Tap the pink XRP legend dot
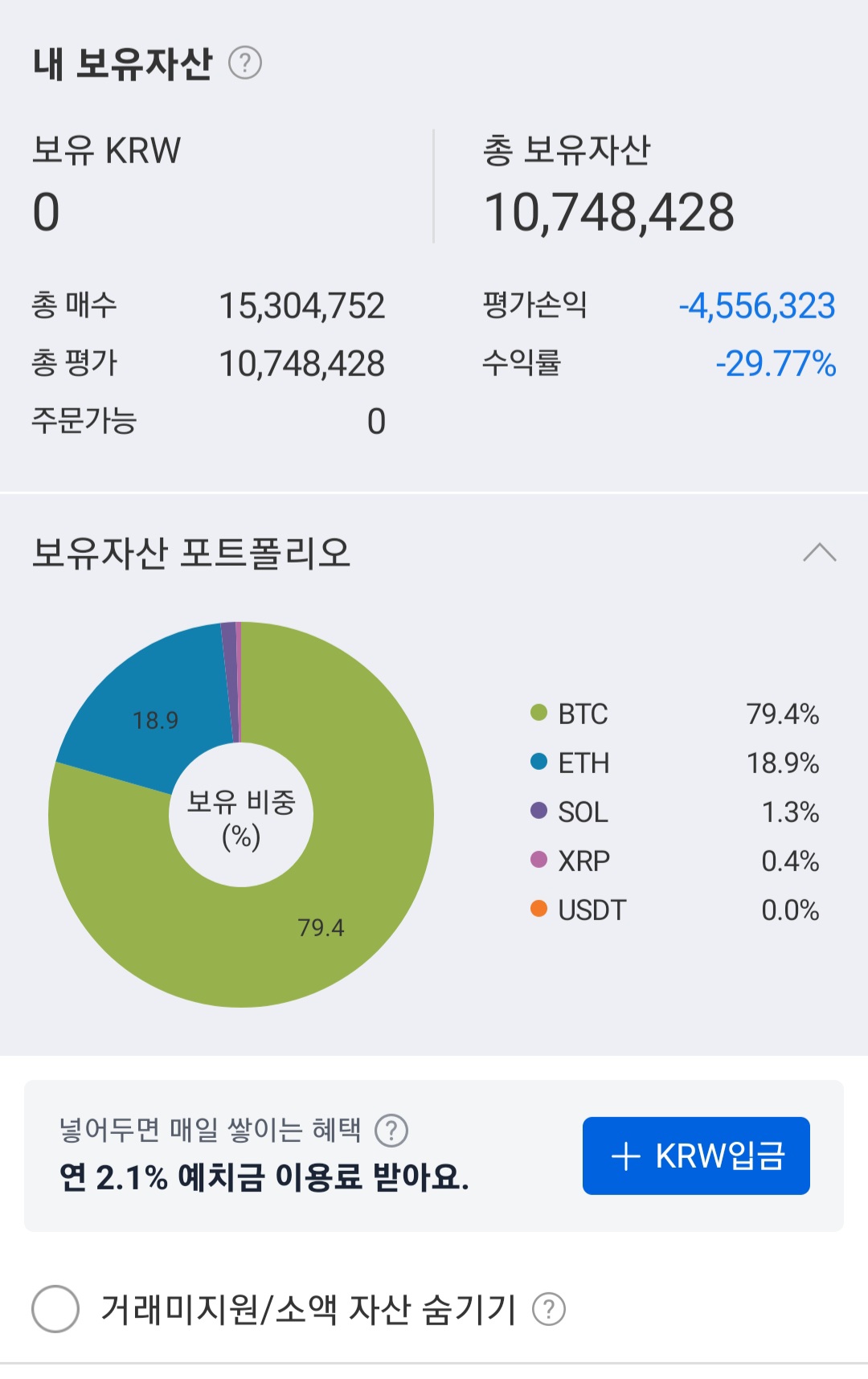Viewport: 868px width, 1379px height. 538,860
